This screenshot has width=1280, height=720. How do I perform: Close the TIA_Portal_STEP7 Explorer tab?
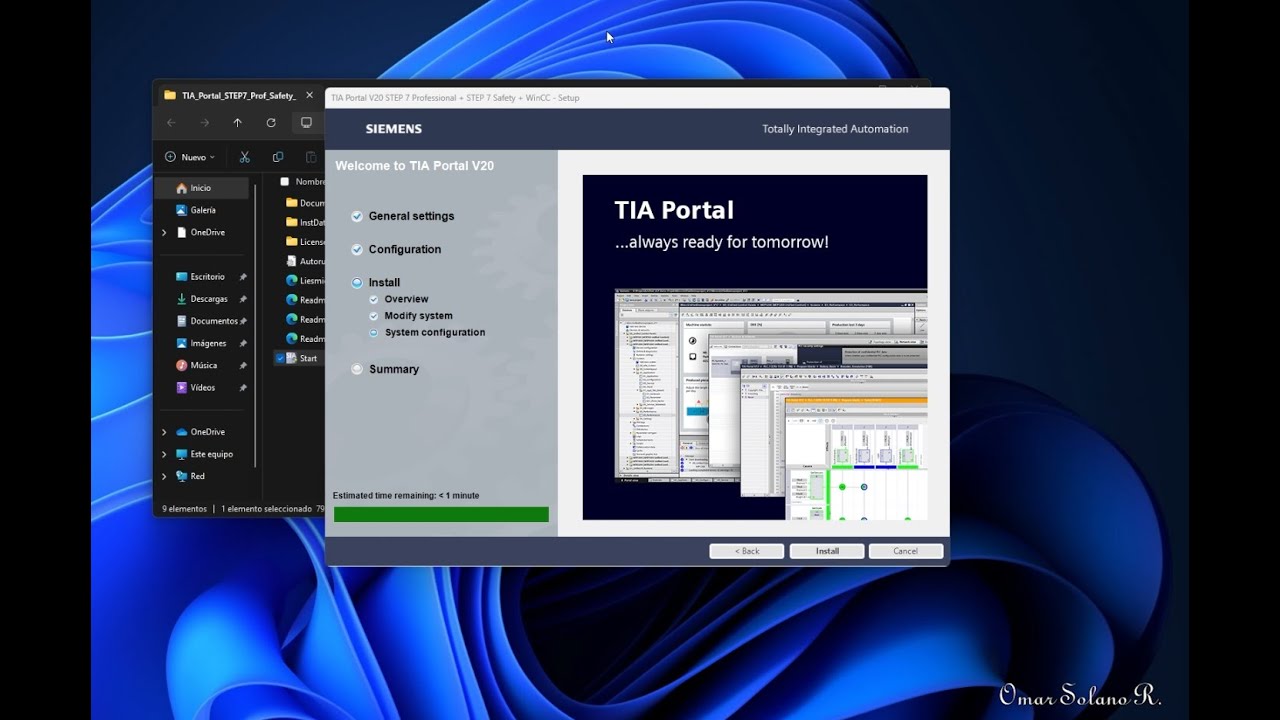click(x=309, y=95)
